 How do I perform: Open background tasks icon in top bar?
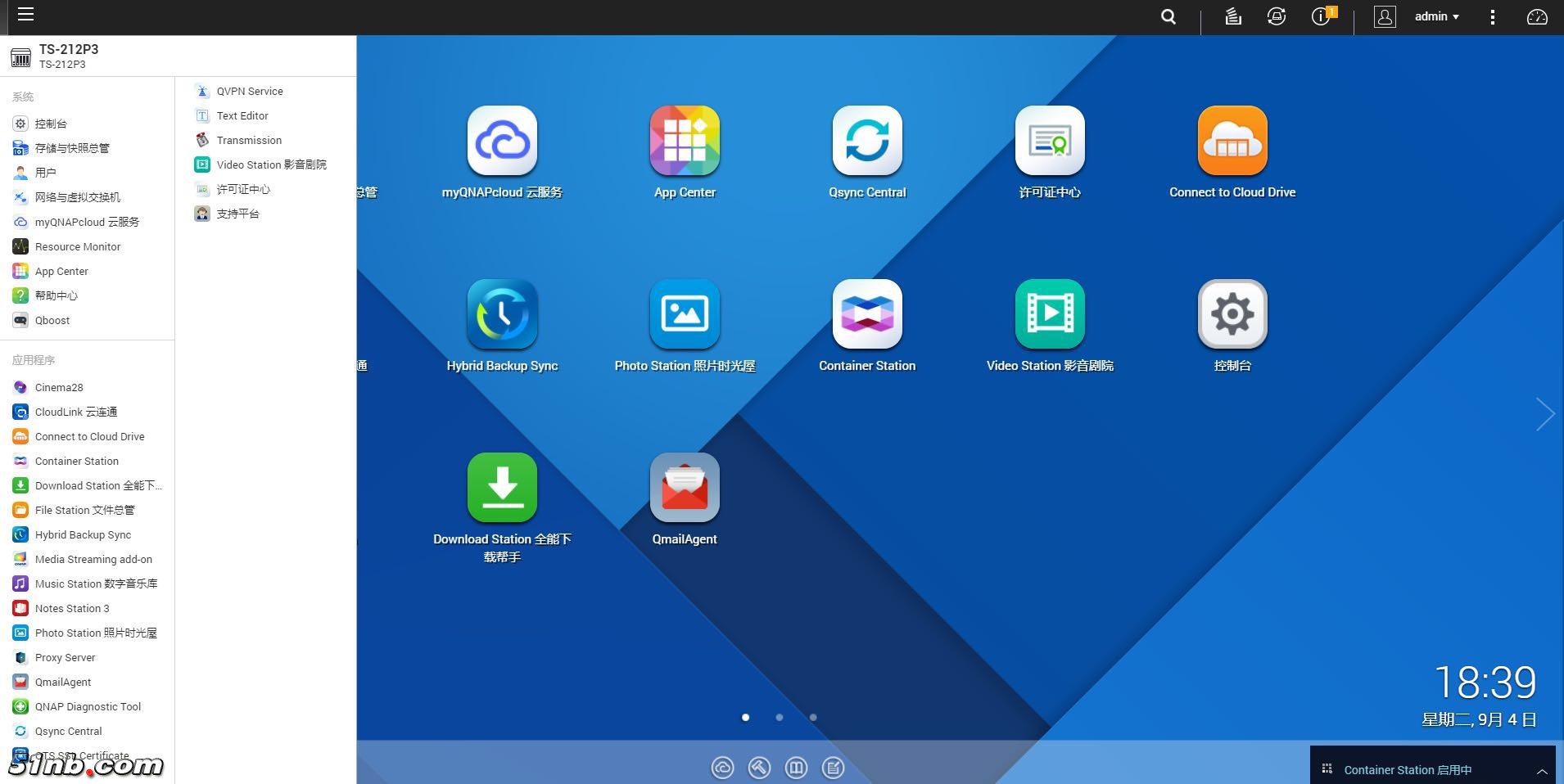pyautogui.click(x=1233, y=17)
